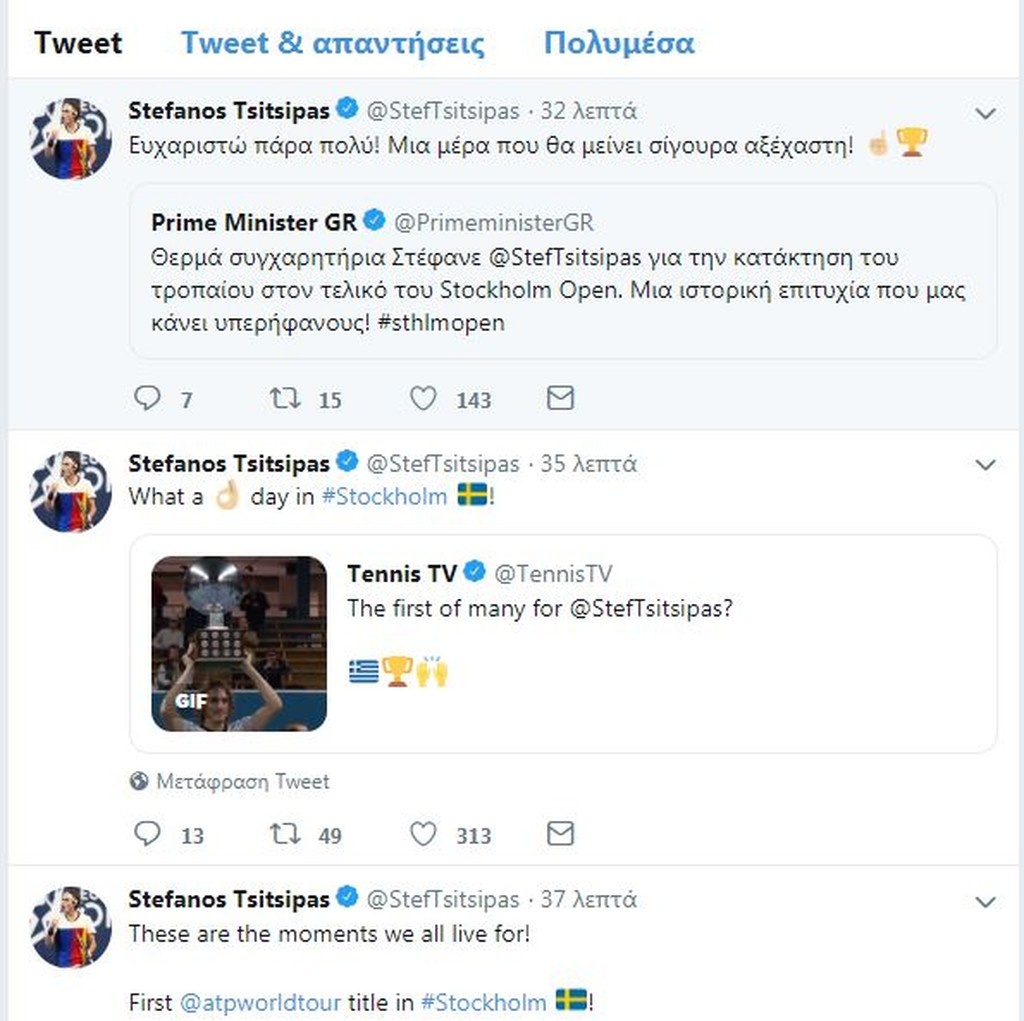Send the 32-minute-old tweet via direct message
1024x1021 pixels.
[560, 399]
